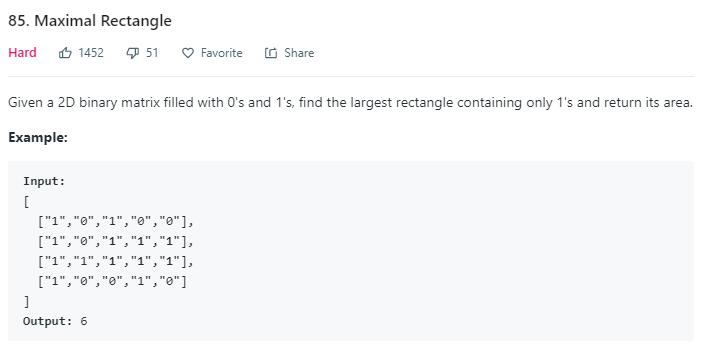Click the Share label text
This screenshot has height=361, width=712.
[x=299, y=53]
